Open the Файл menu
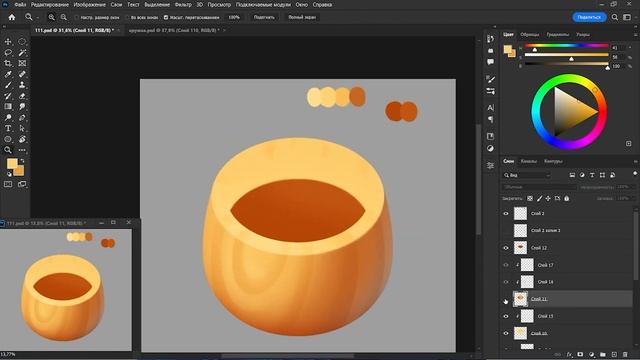Image resolution: width=640 pixels, height=360 pixels. pos(20,5)
